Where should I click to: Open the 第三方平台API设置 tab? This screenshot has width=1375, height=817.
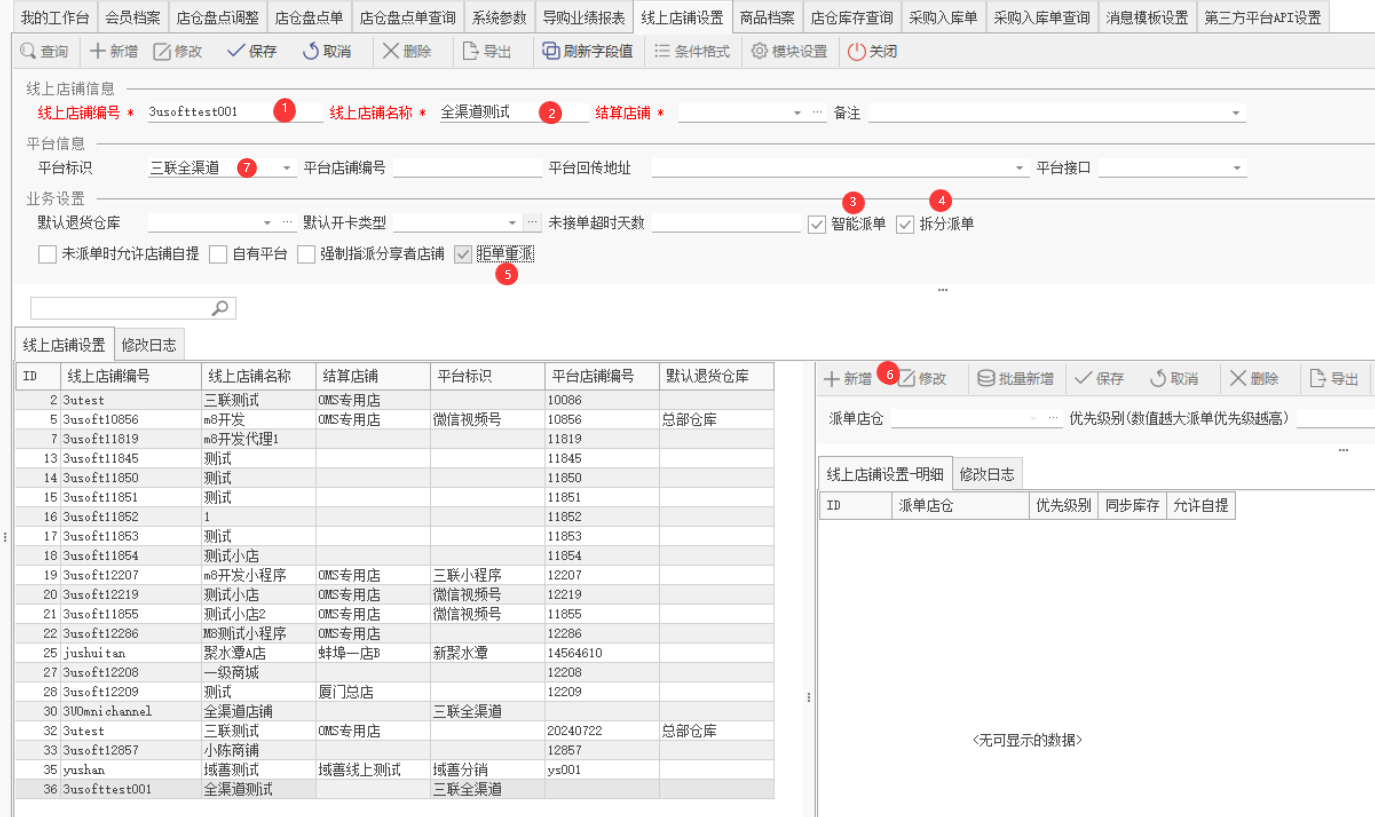(x=1263, y=17)
